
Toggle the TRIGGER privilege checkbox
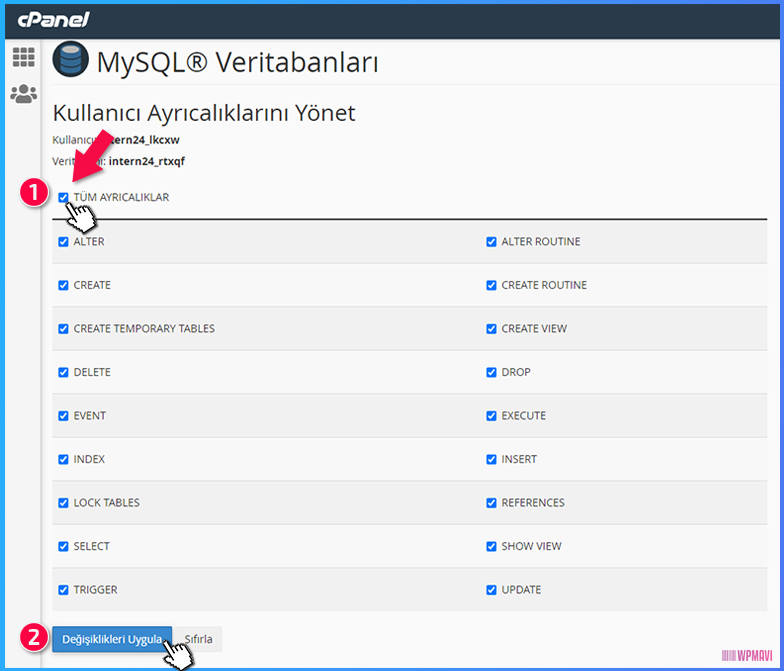tap(63, 590)
